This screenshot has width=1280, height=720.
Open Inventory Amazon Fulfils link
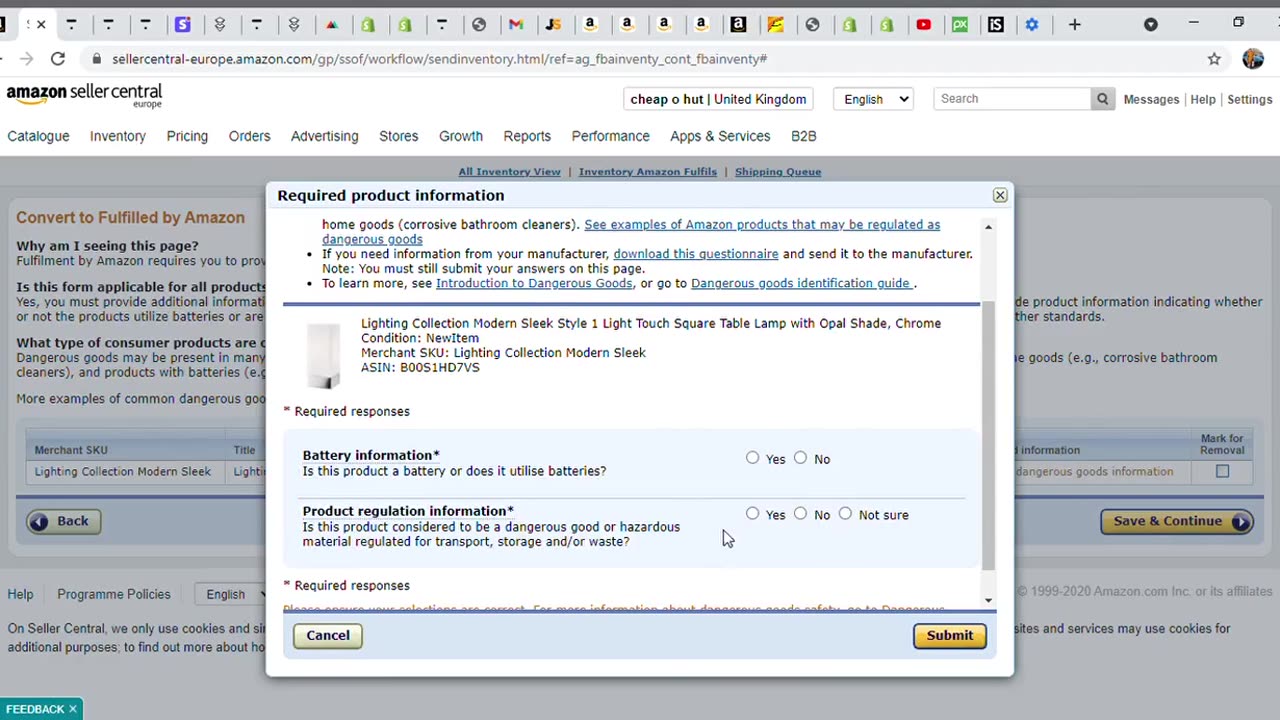pyautogui.click(x=647, y=171)
